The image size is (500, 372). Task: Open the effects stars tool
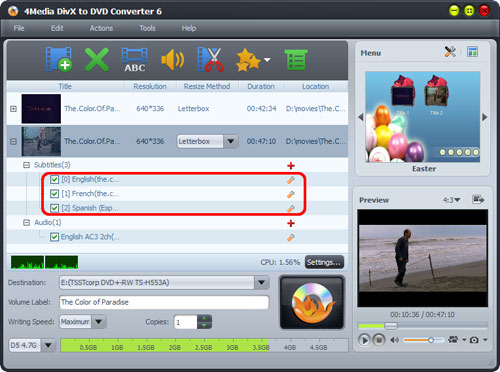click(248, 60)
